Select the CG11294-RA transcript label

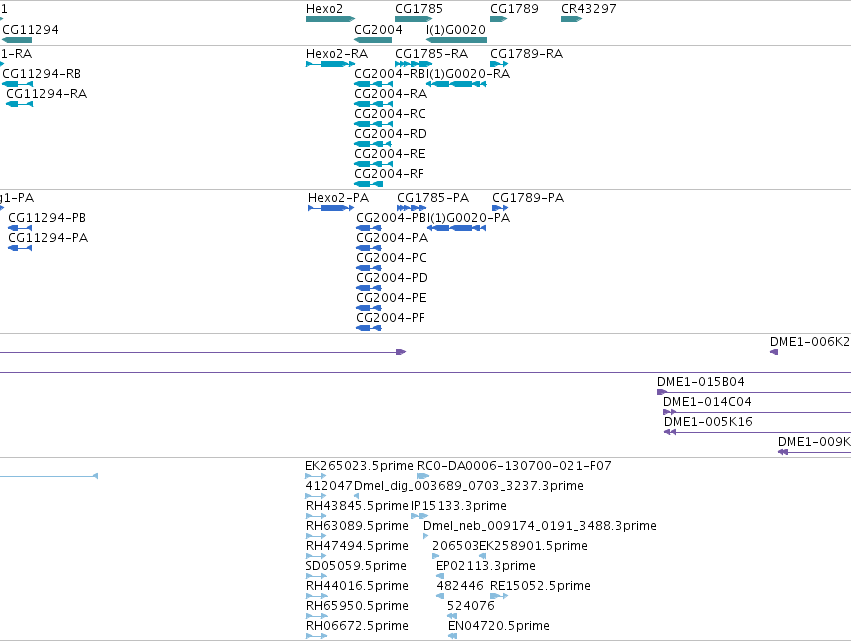point(47,93)
